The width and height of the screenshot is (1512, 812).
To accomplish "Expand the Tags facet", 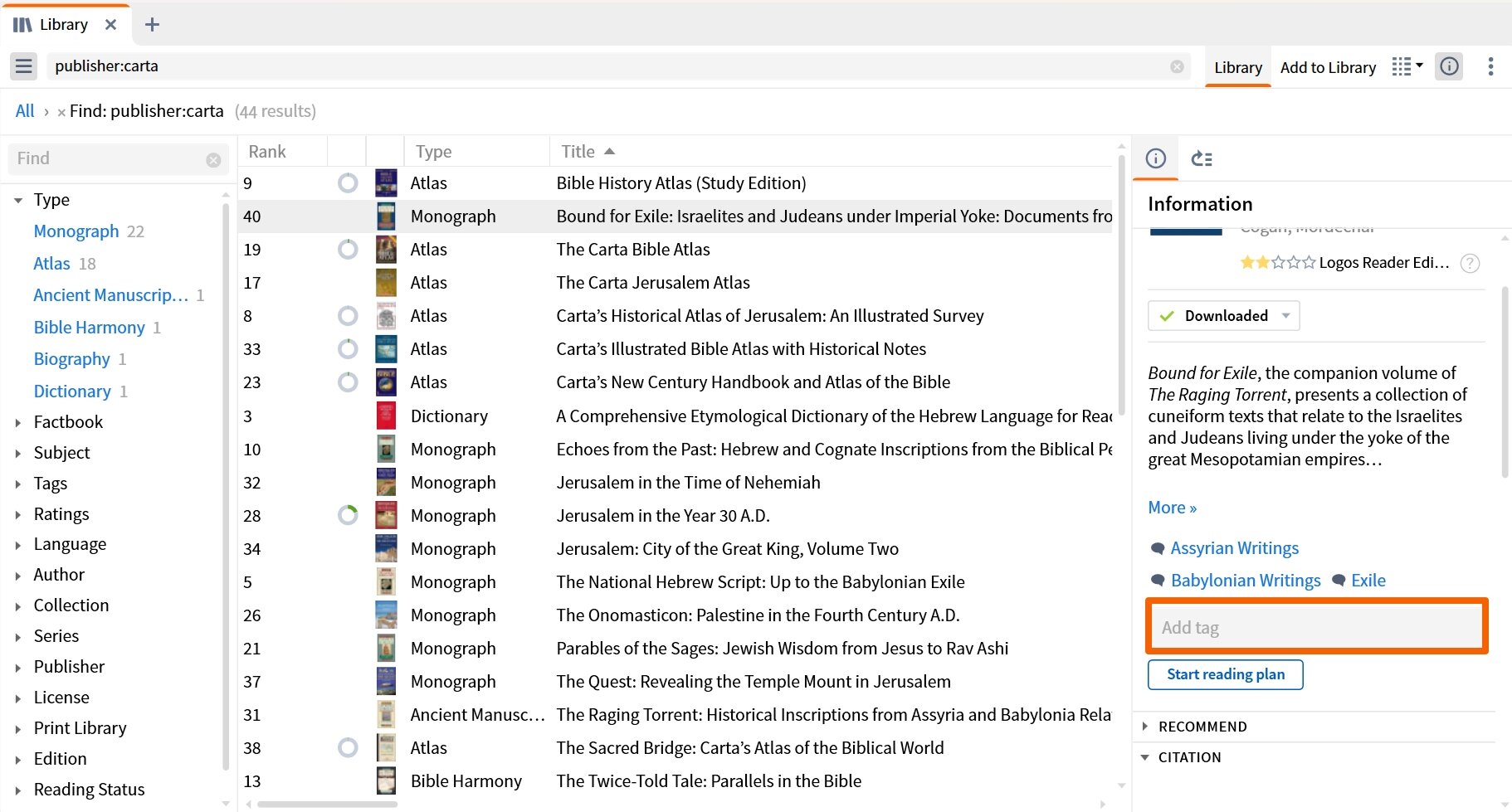I will [18, 484].
